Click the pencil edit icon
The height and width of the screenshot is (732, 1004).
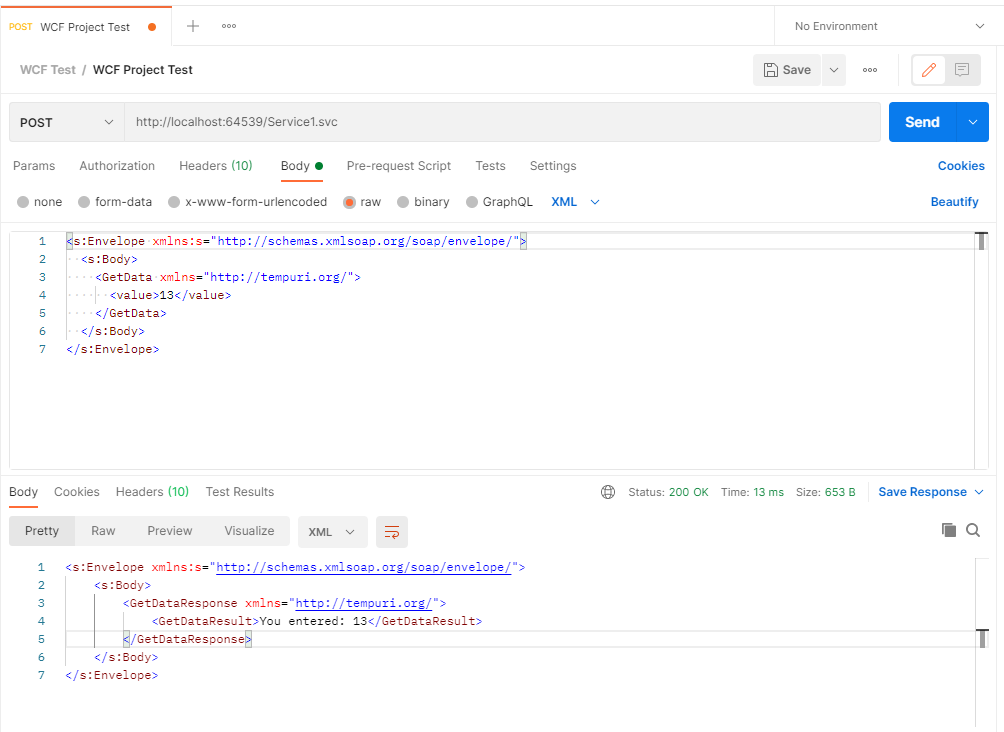pos(929,70)
